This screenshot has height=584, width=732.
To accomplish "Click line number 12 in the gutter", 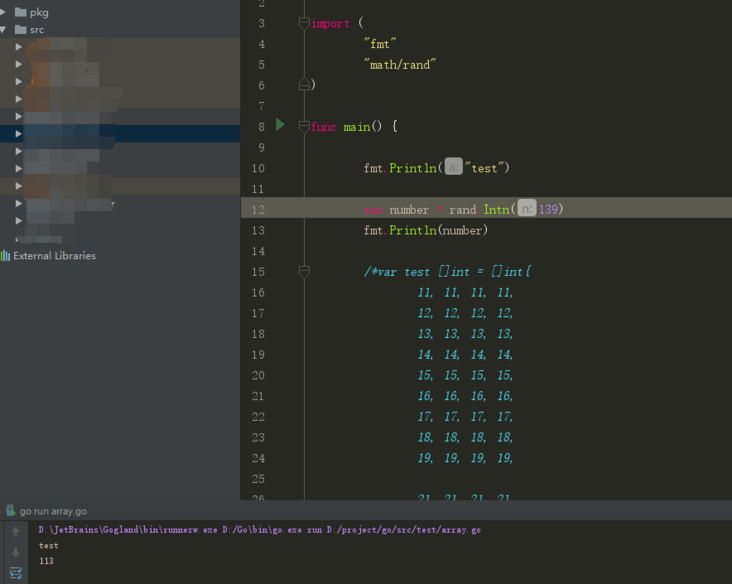I will [x=259, y=209].
